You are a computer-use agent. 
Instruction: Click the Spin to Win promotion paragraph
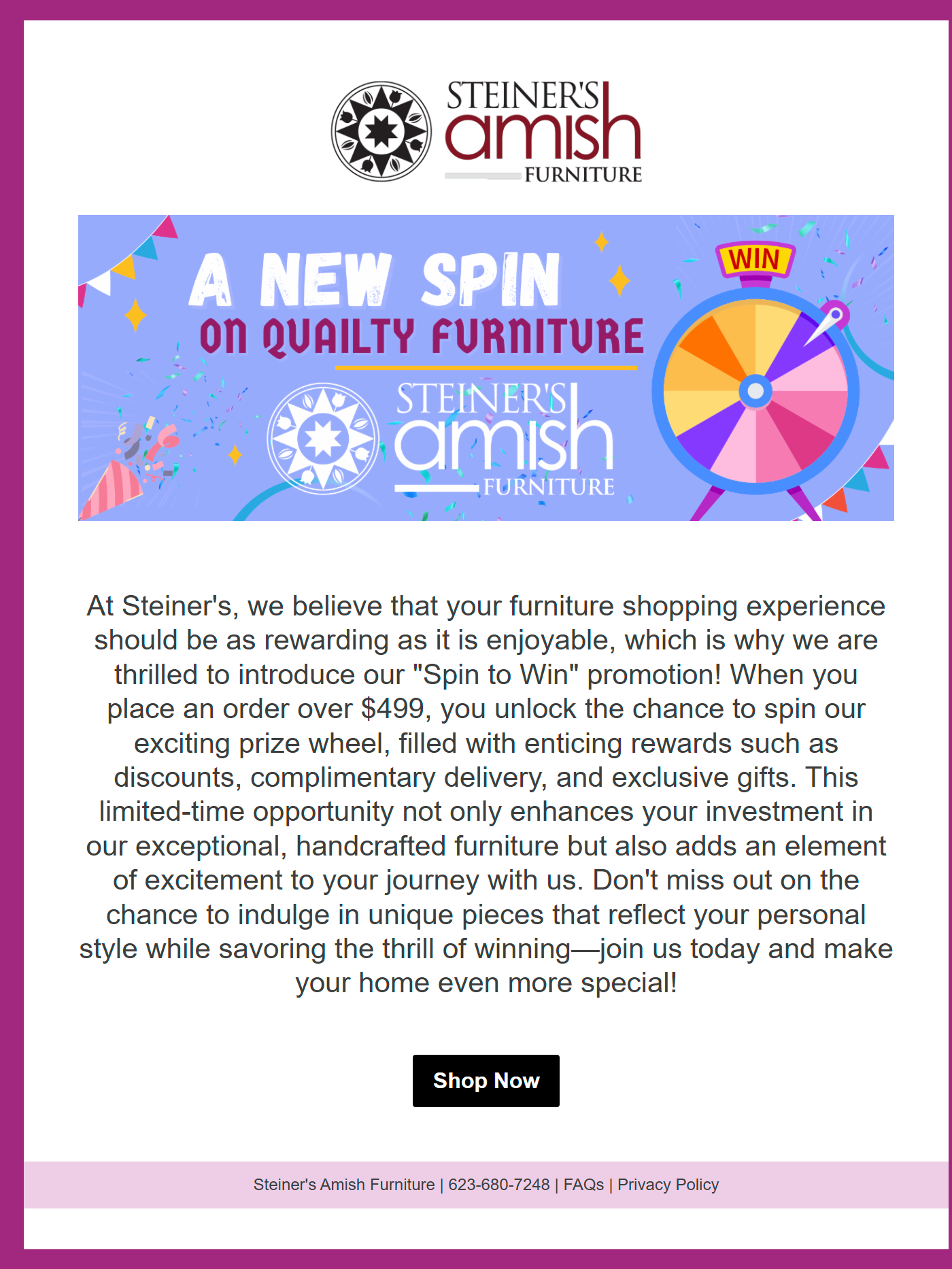pos(486,794)
